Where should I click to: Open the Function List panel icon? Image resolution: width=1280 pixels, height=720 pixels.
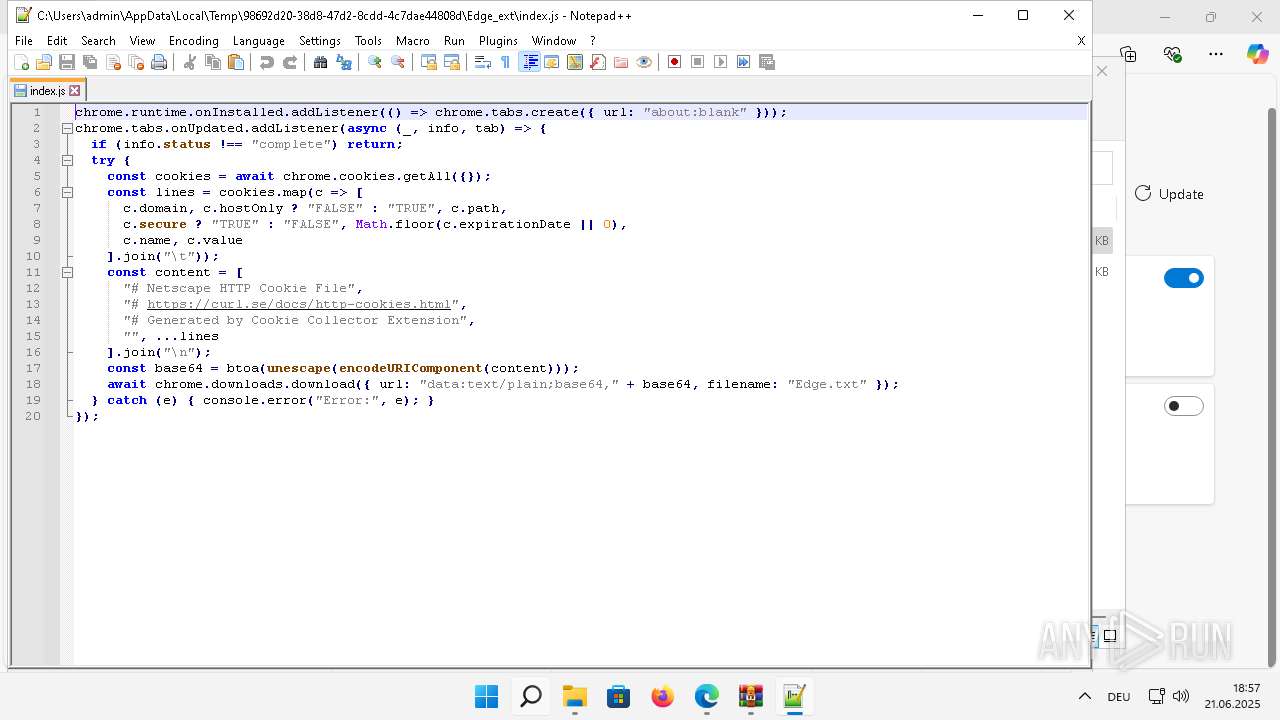tap(598, 62)
